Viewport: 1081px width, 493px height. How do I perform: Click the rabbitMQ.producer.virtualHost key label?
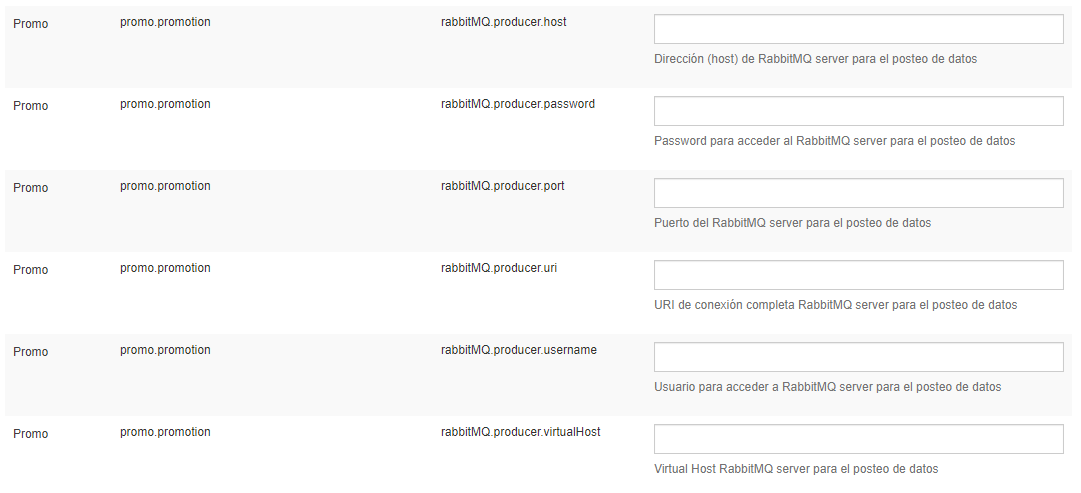(x=520, y=432)
